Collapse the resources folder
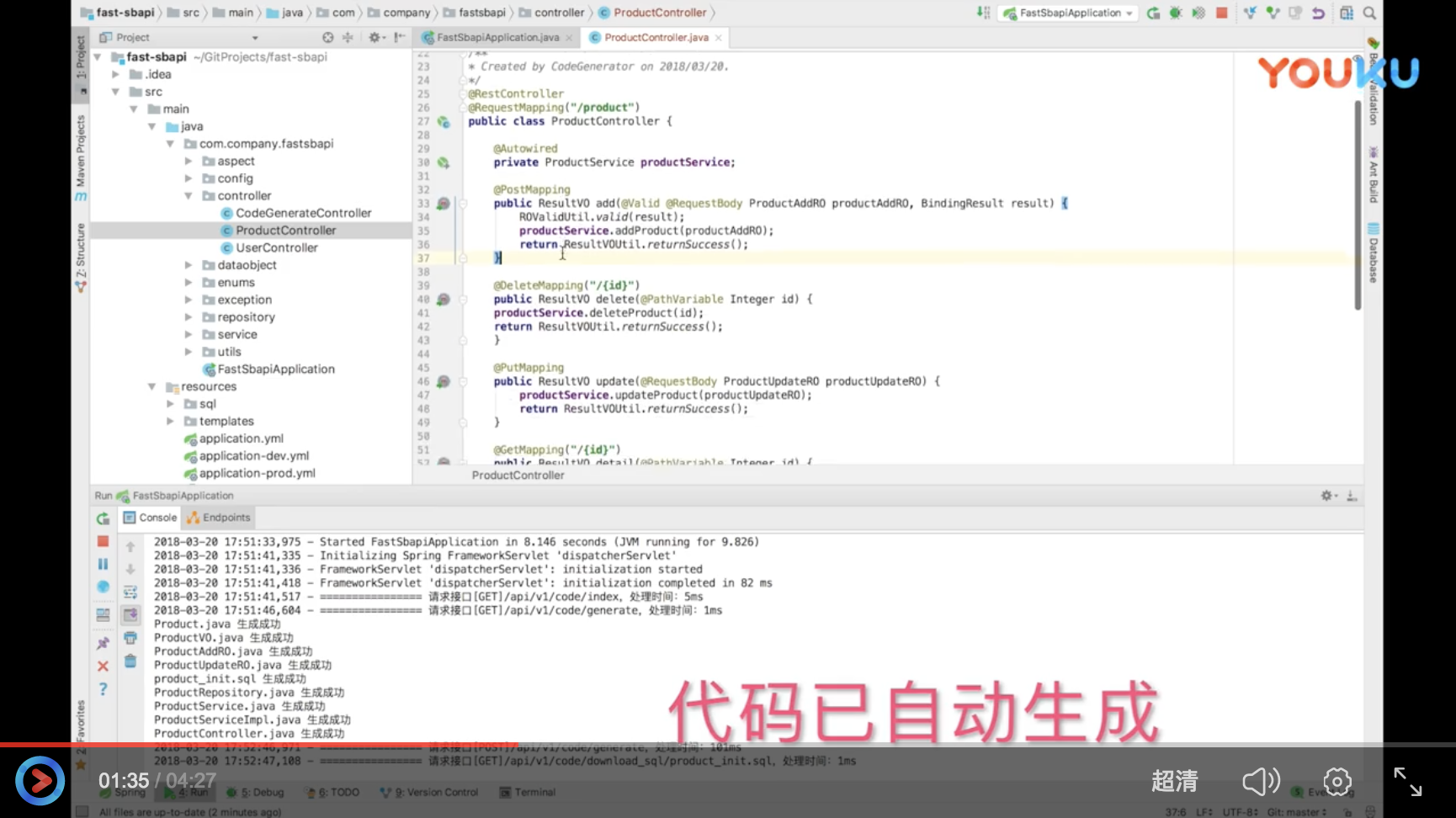 (x=152, y=387)
